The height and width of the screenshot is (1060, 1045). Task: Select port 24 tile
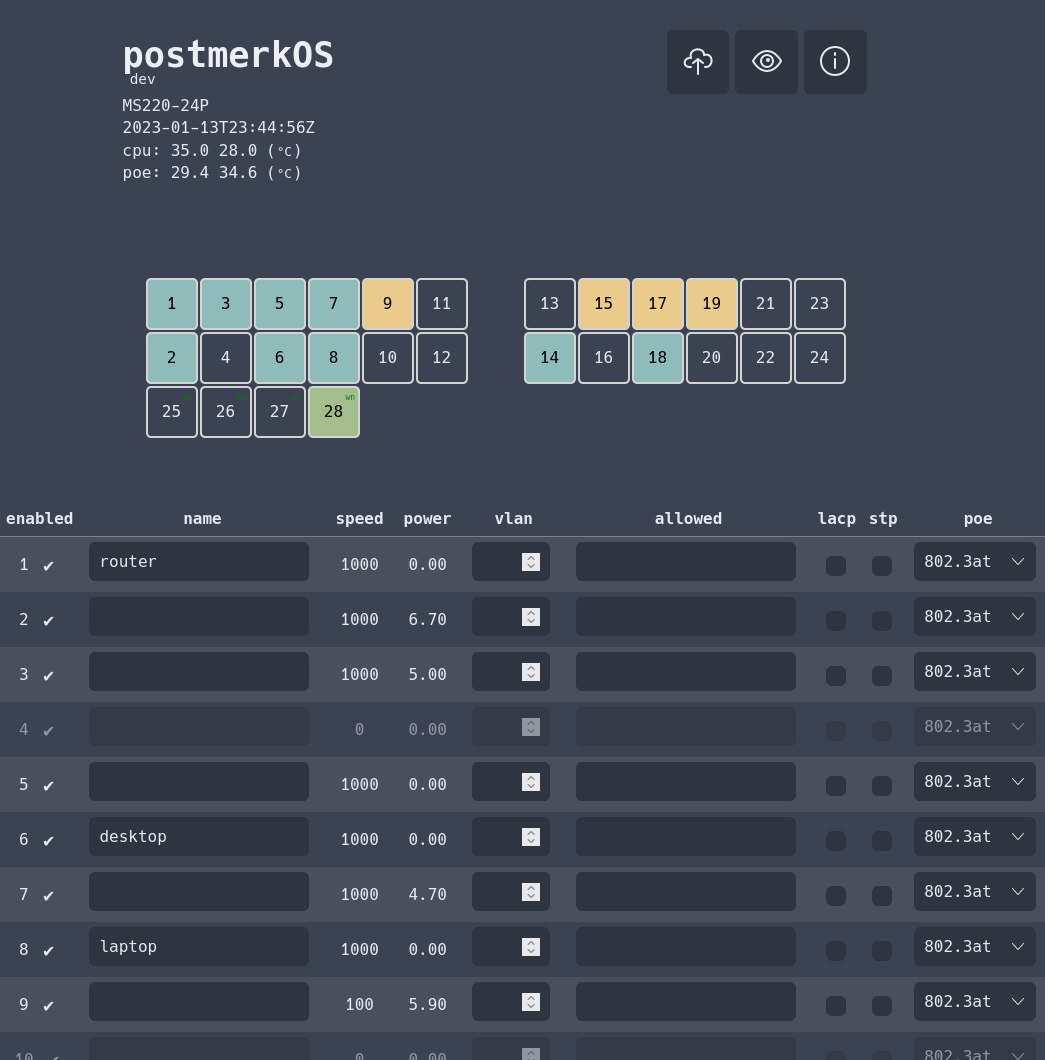point(820,358)
